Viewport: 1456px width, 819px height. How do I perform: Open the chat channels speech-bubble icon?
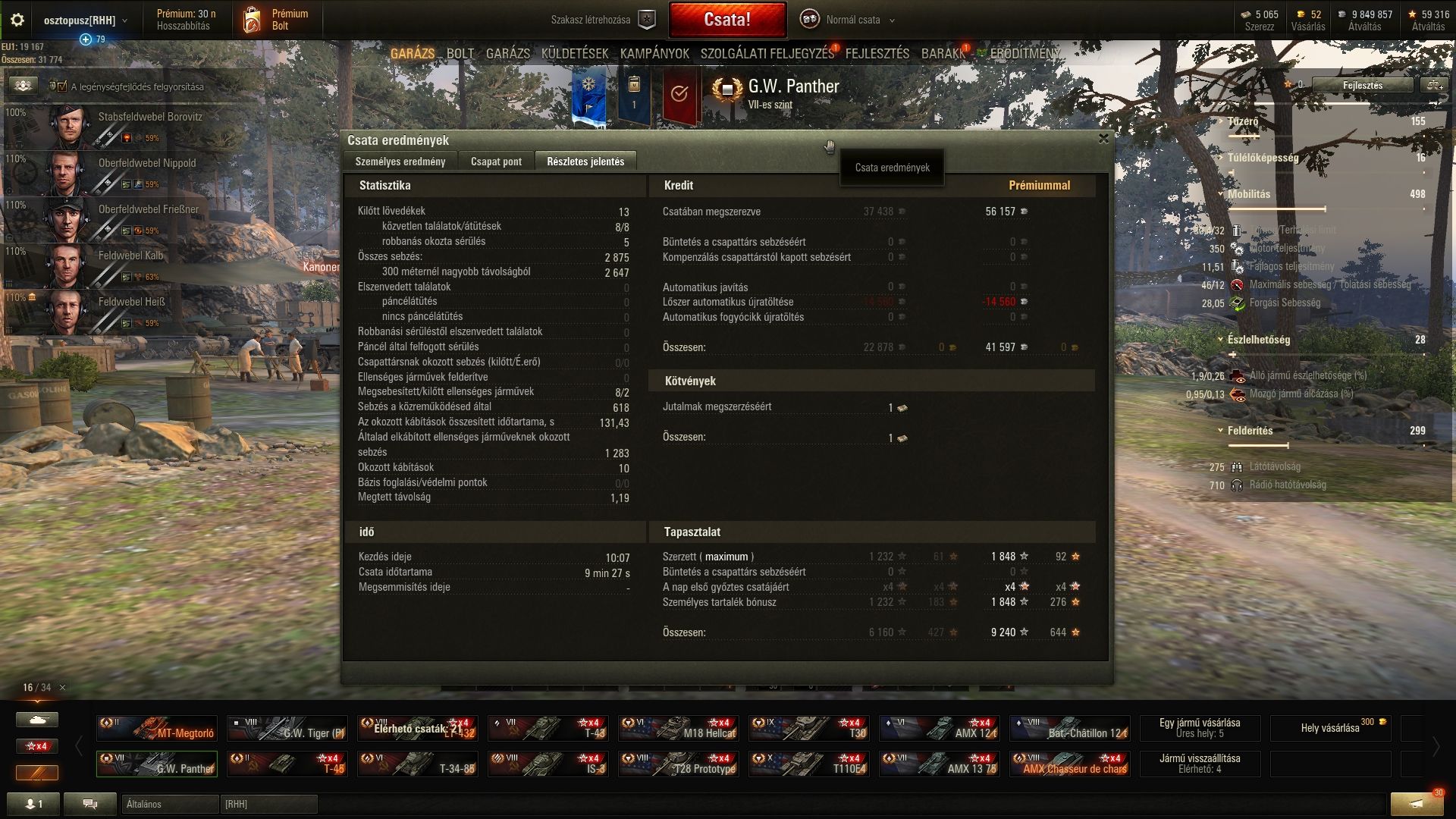click(90, 804)
